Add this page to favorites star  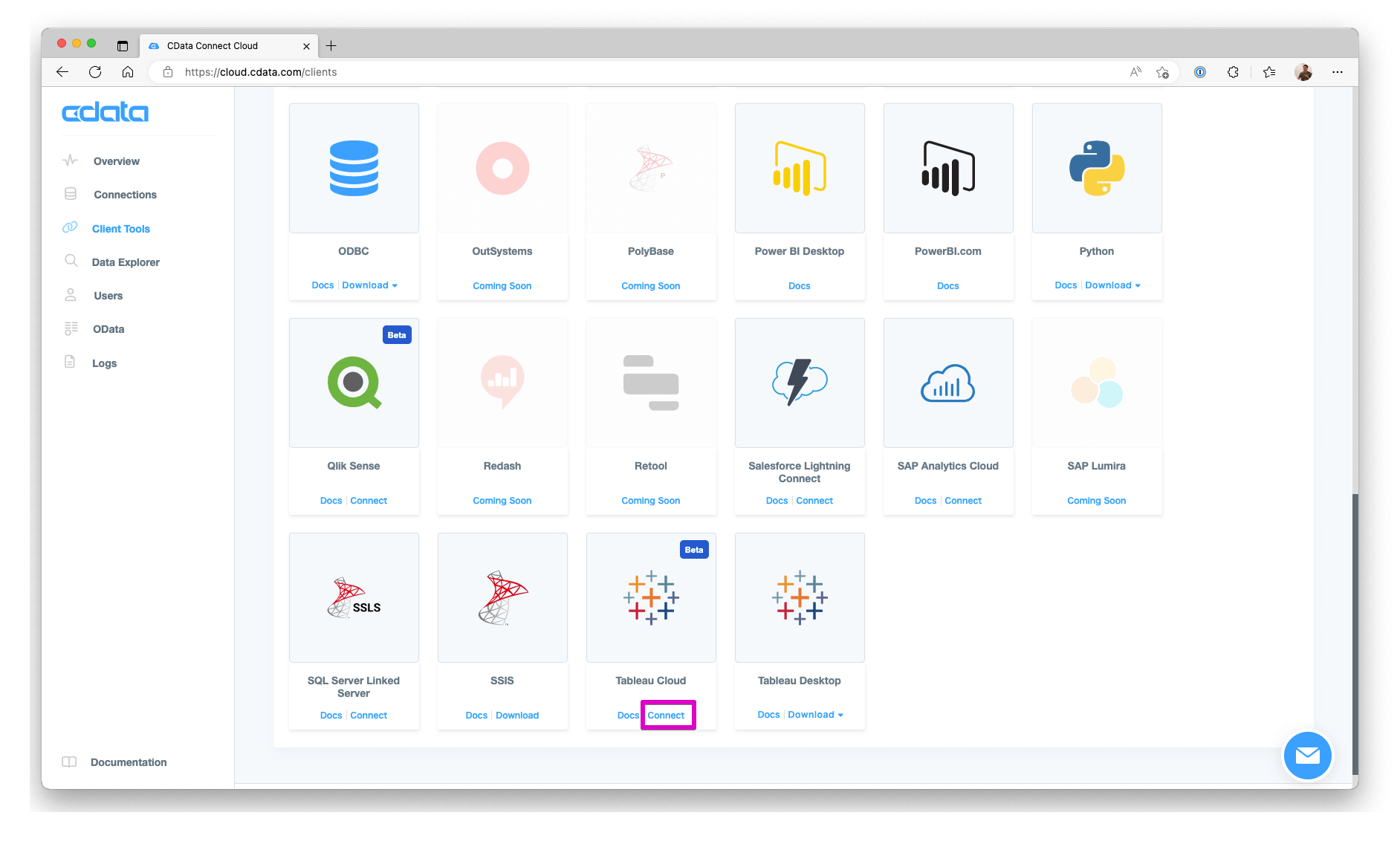[x=1162, y=72]
